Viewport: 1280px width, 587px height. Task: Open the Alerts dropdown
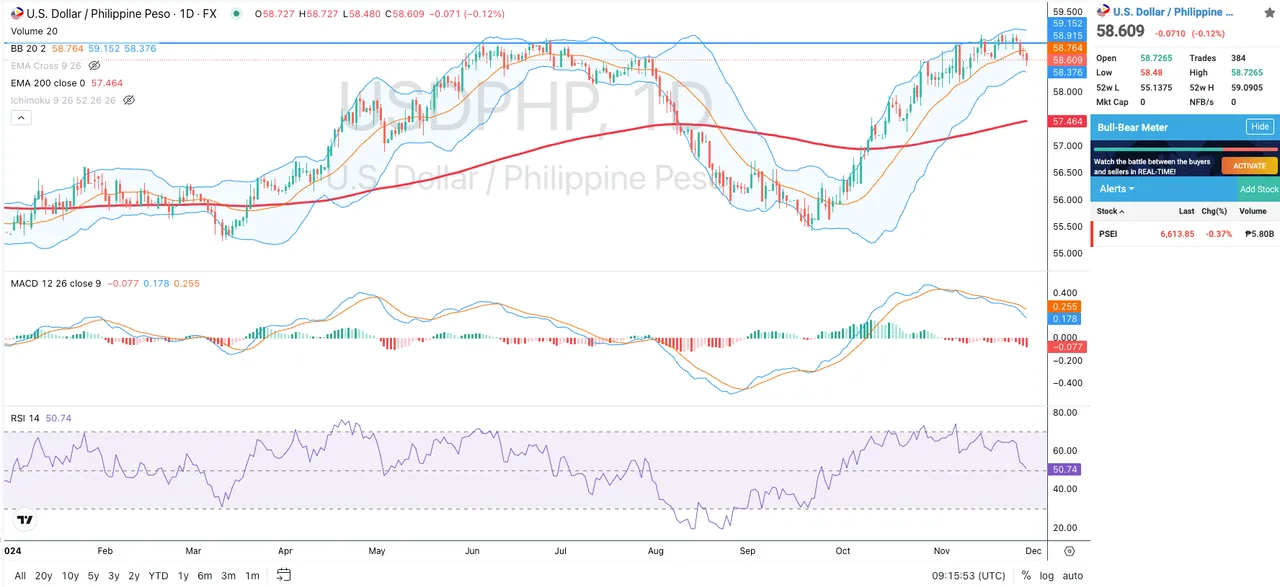tap(1116, 188)
